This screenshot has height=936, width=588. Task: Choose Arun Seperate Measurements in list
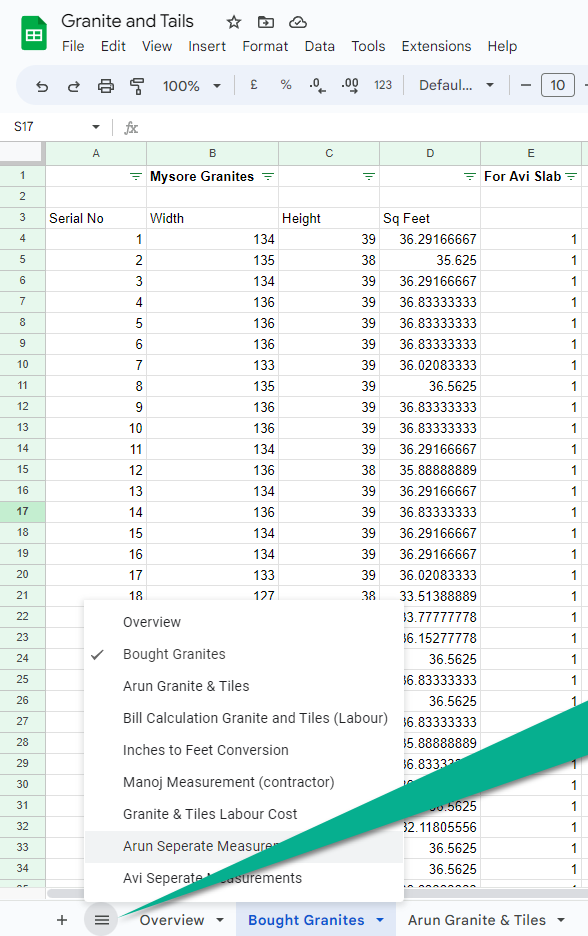pyautogui.click(x=244, y=846)
